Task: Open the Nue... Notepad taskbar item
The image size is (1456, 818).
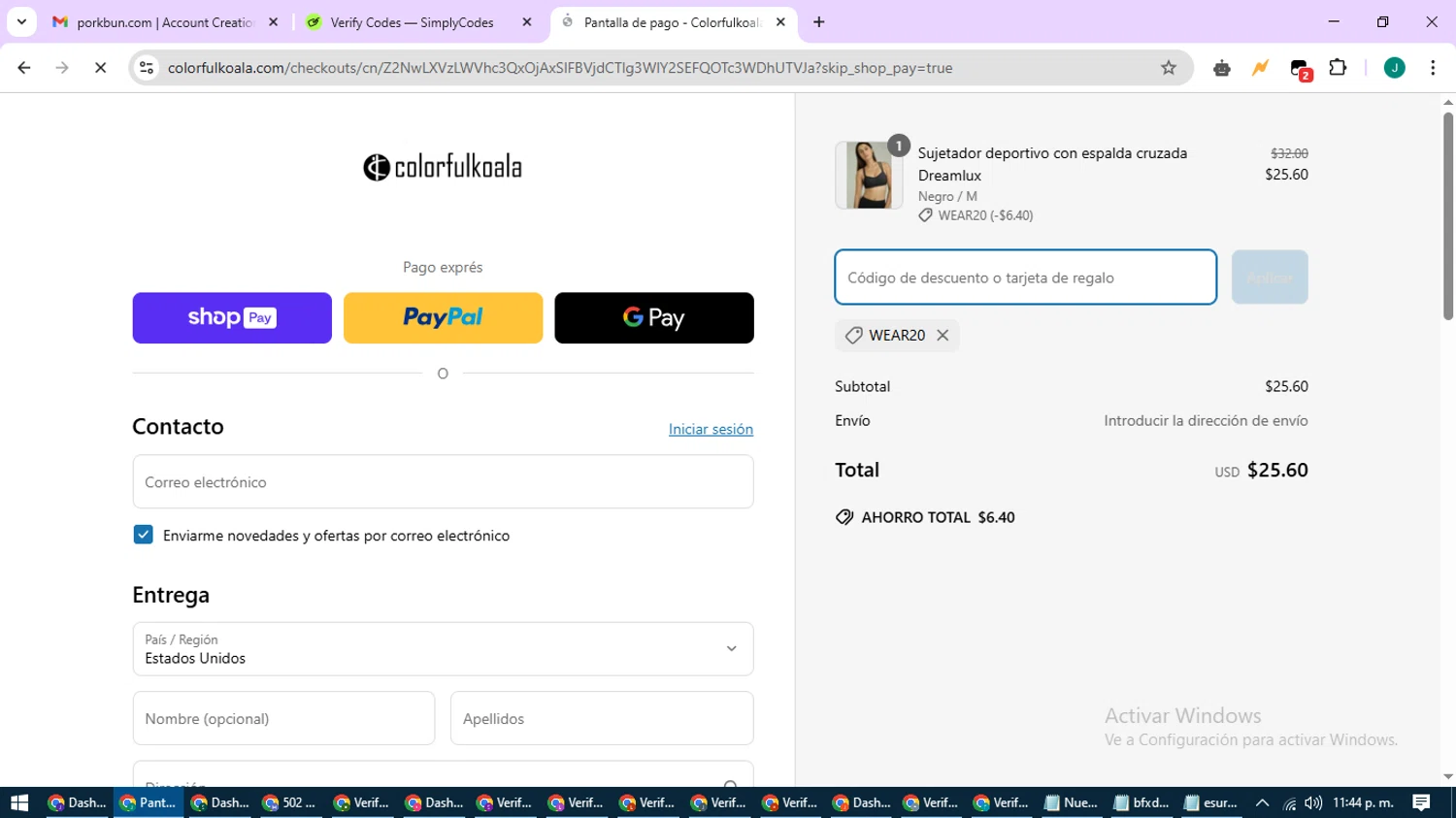Action: 1071,802
